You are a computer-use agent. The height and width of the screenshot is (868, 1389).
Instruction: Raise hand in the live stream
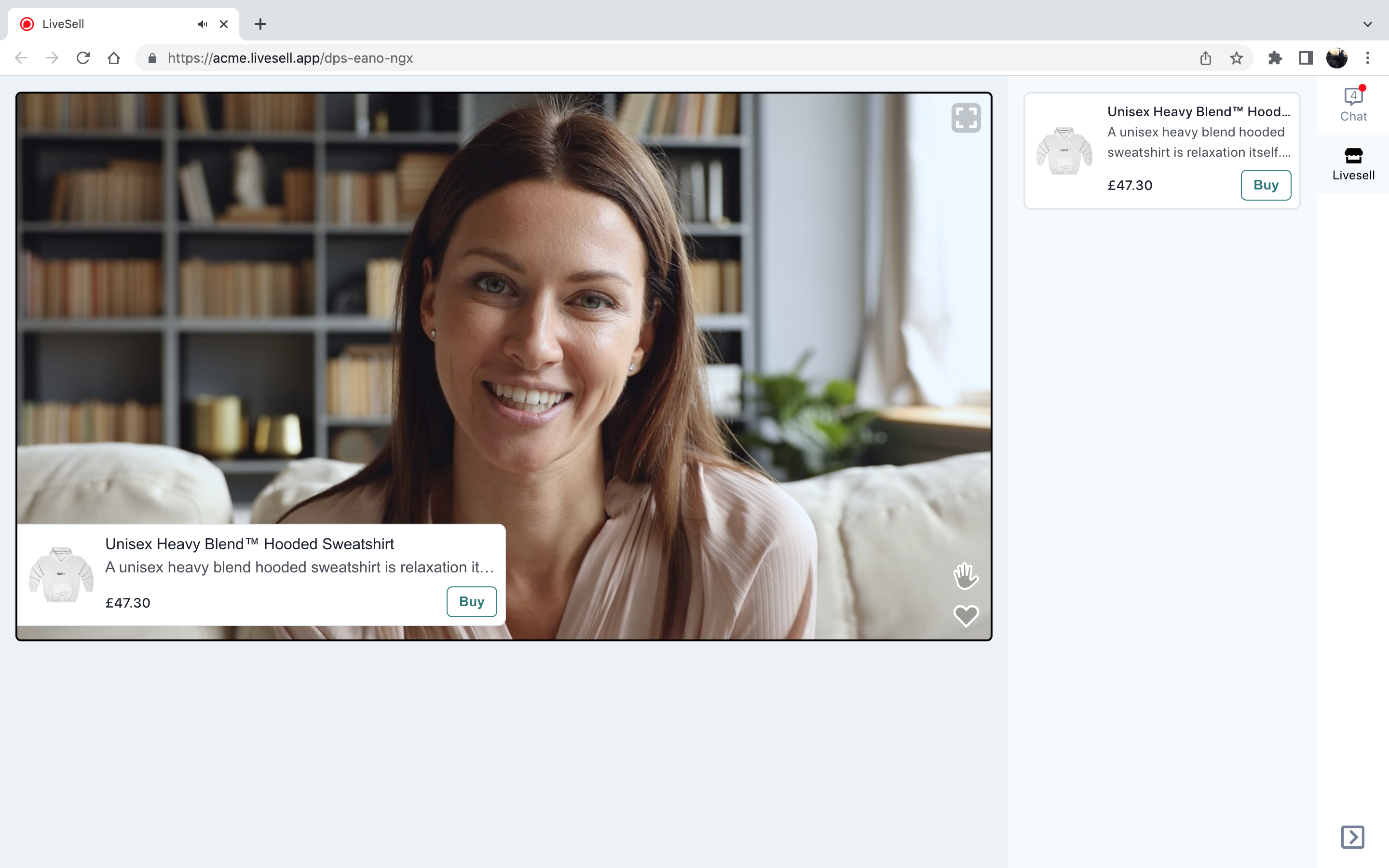[966, 576]
